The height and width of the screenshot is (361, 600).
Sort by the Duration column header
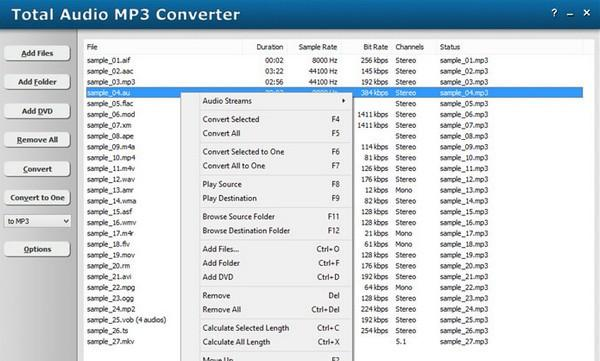click(269, 47)
